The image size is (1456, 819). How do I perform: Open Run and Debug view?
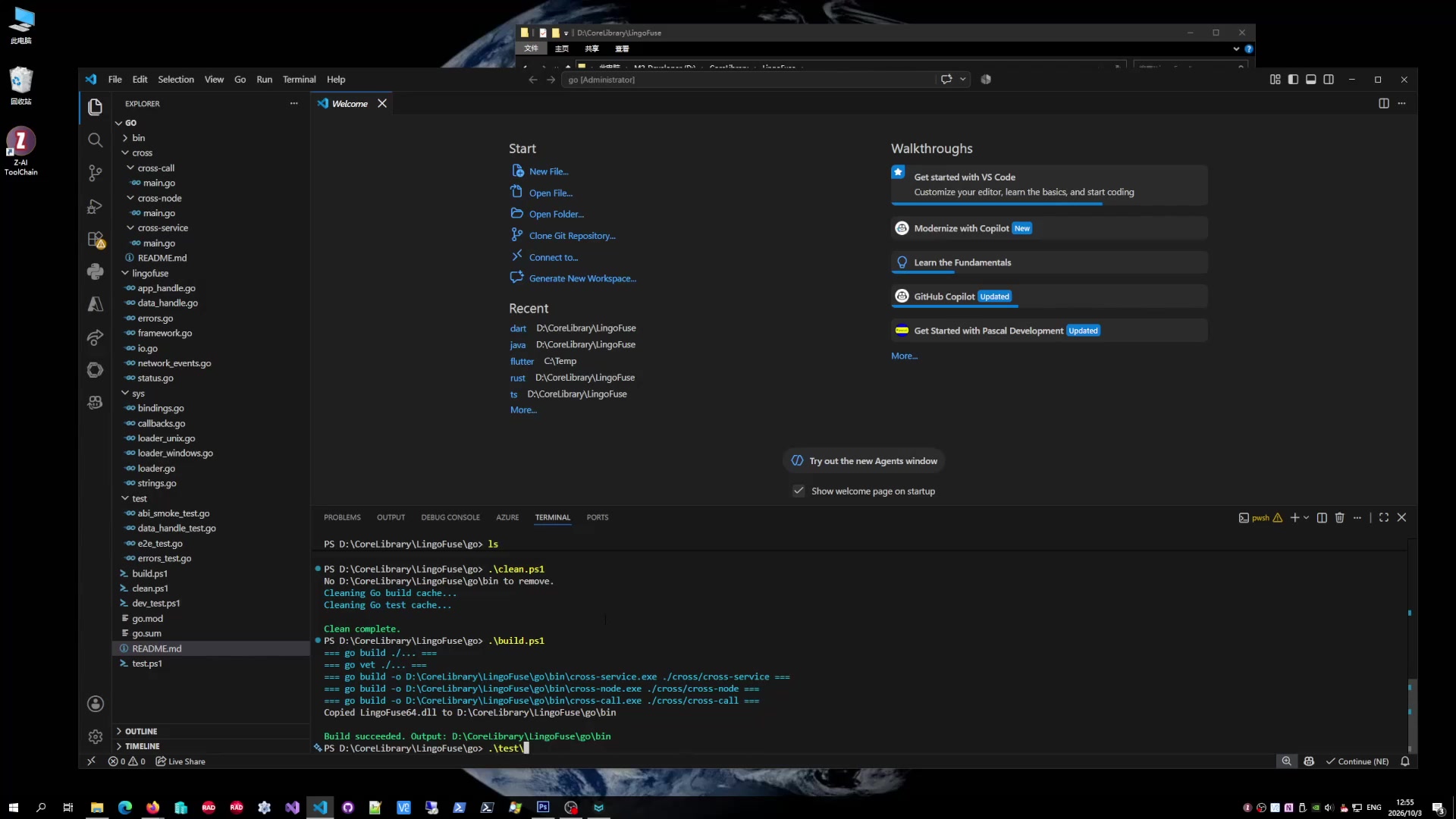pyautogui.click(x=95, y=206)
